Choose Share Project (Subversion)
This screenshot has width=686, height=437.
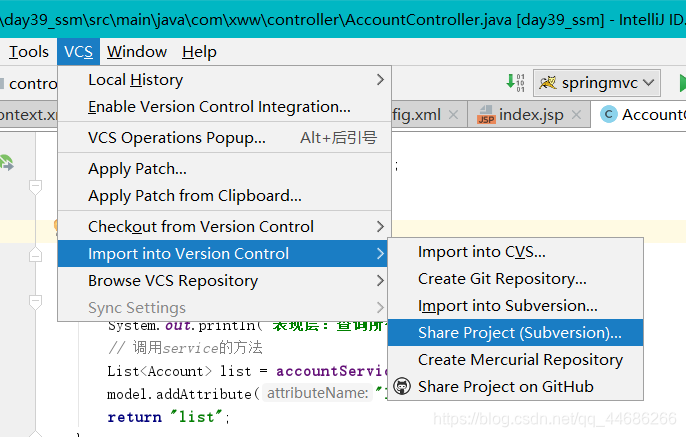pyautogui.click(x=515, y=333)
